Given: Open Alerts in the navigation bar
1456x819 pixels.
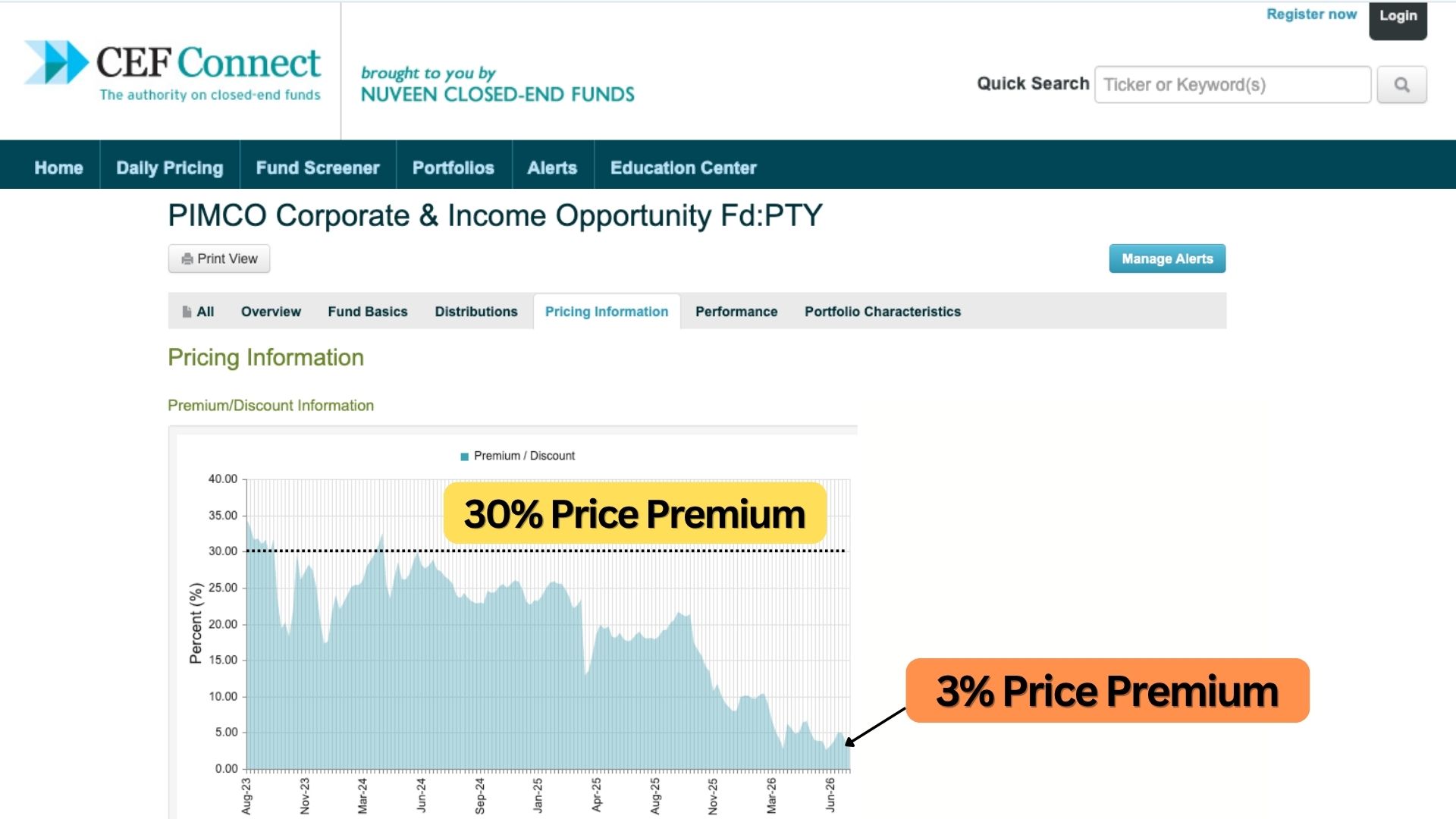Looking at the screenshot, I should click(x=552, y=168).
